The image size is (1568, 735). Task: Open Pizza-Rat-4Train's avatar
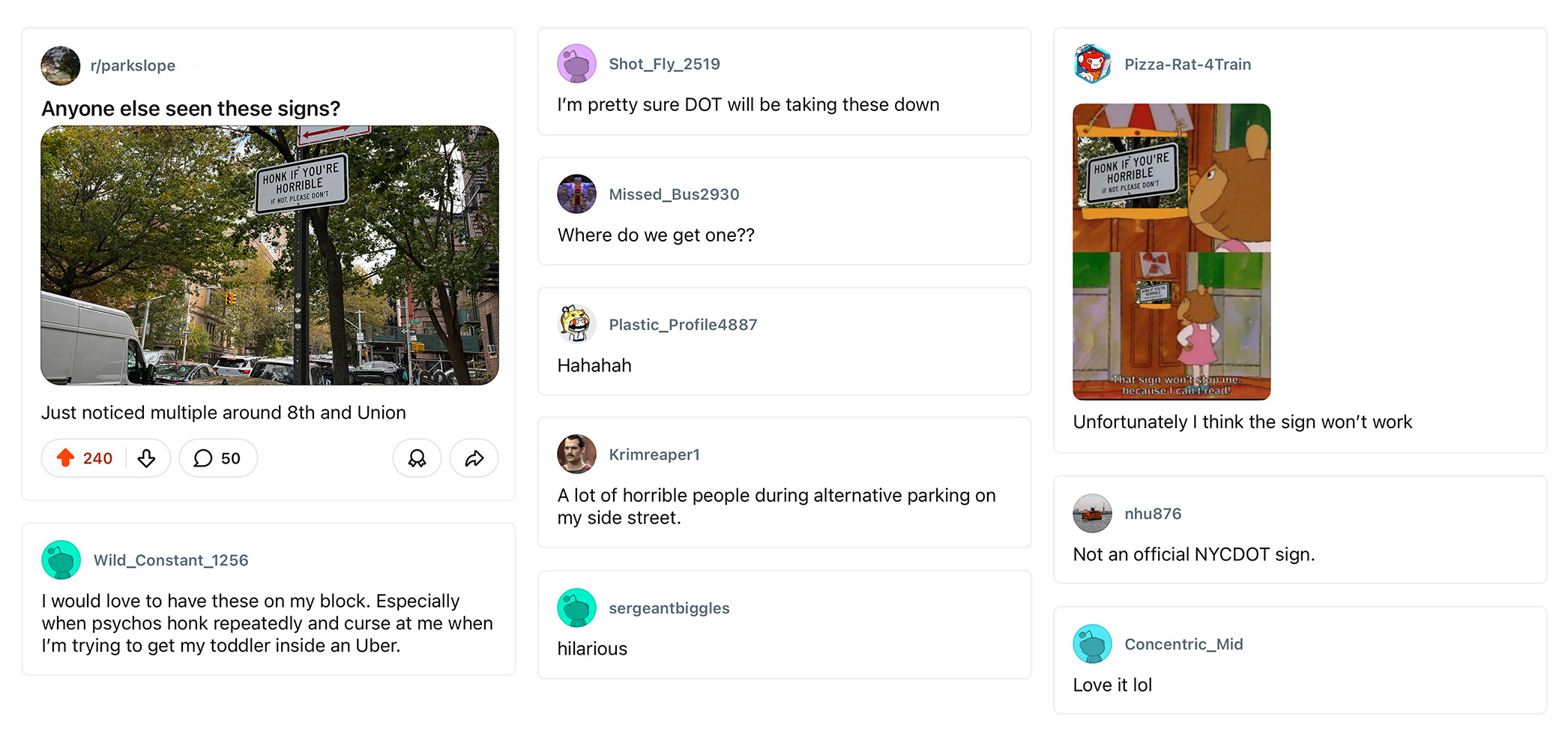click(x=1092, y=64)
